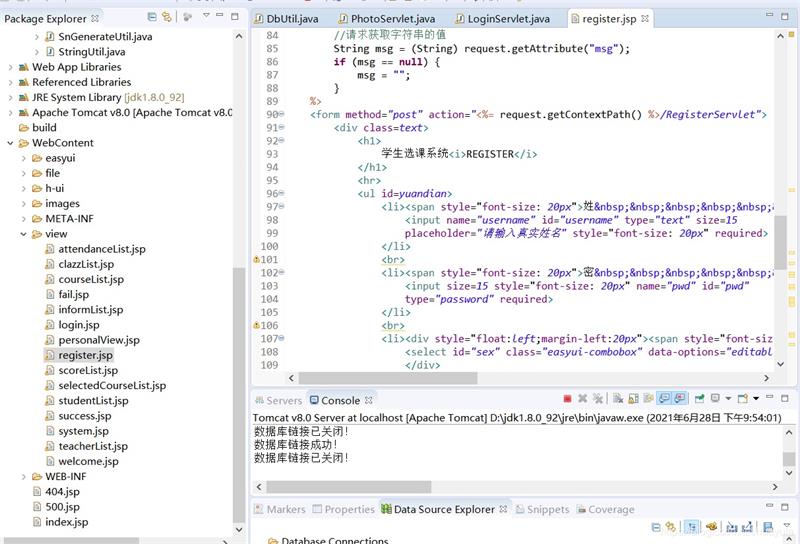This screenshot has height=544, width=800.
Task: Click Terminate red square in Console
Action: point(567,399)
